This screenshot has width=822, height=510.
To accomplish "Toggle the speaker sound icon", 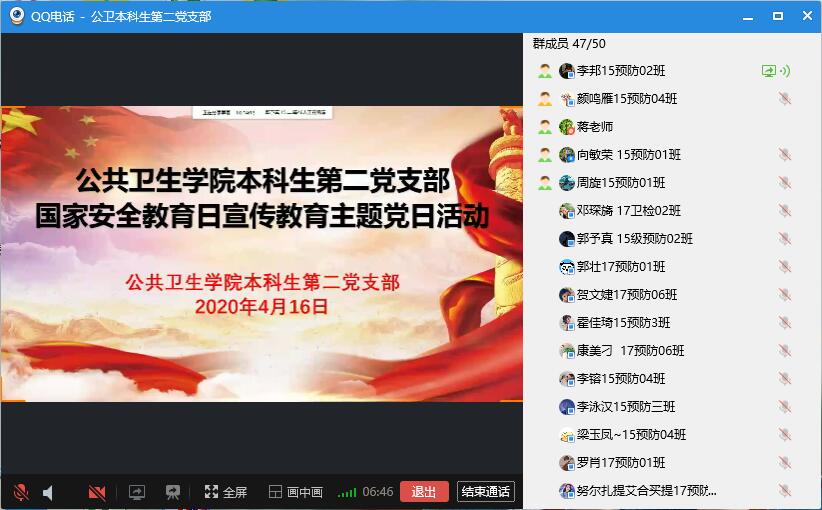I will pyautogui.click(x=48, y=492).
